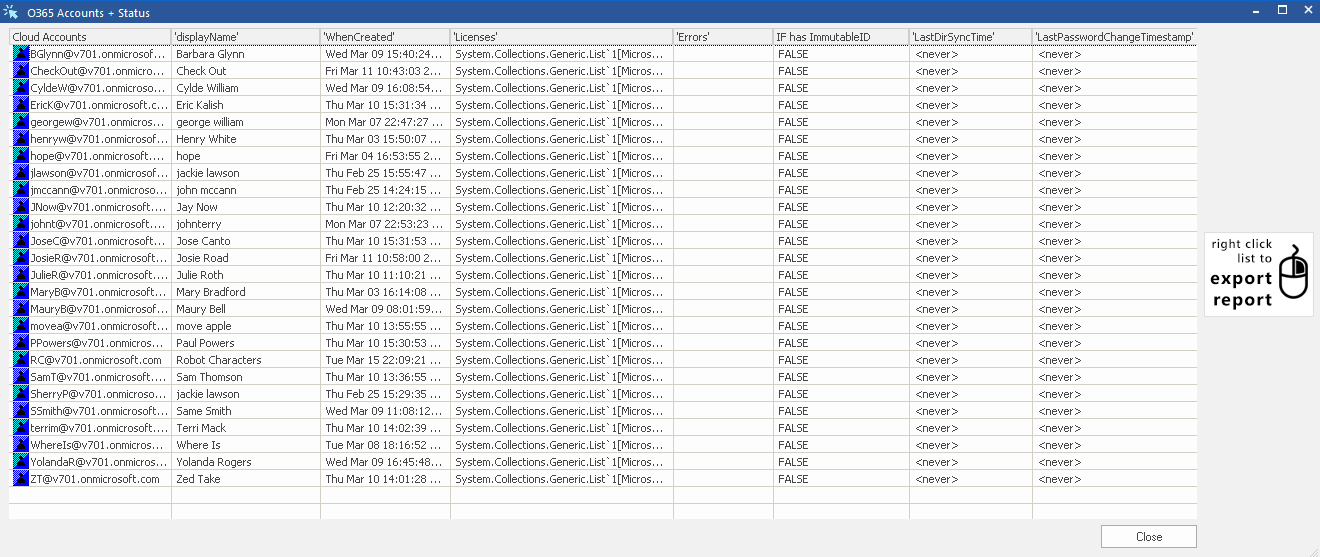The height and width of the screenshot is (557, 1320).
Task: Sort list by 'WhenCreated' column header
Action: coord(385,37)
